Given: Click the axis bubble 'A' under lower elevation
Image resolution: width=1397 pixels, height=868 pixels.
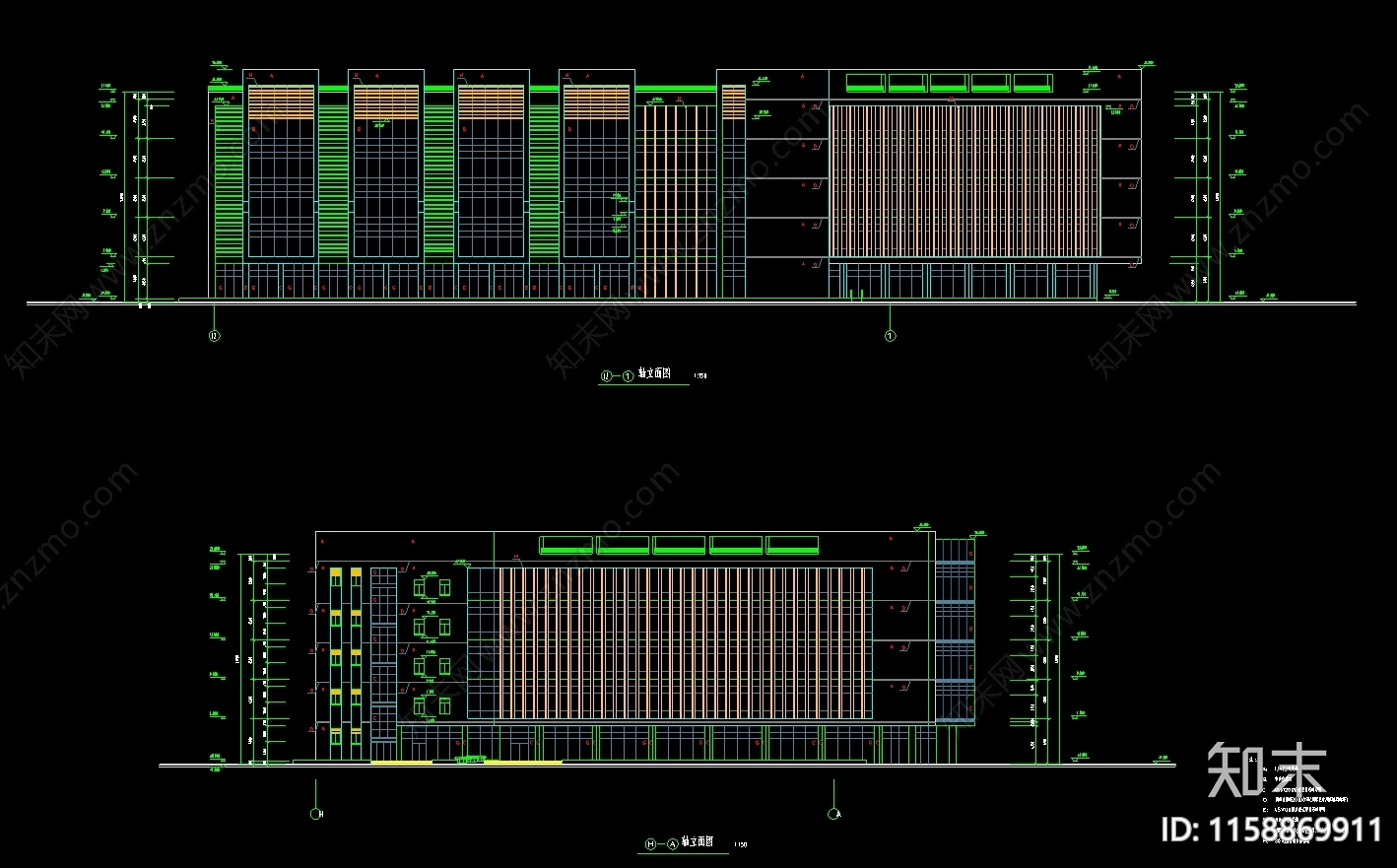Looking at the screenshot, I should (x=834, y=814).
